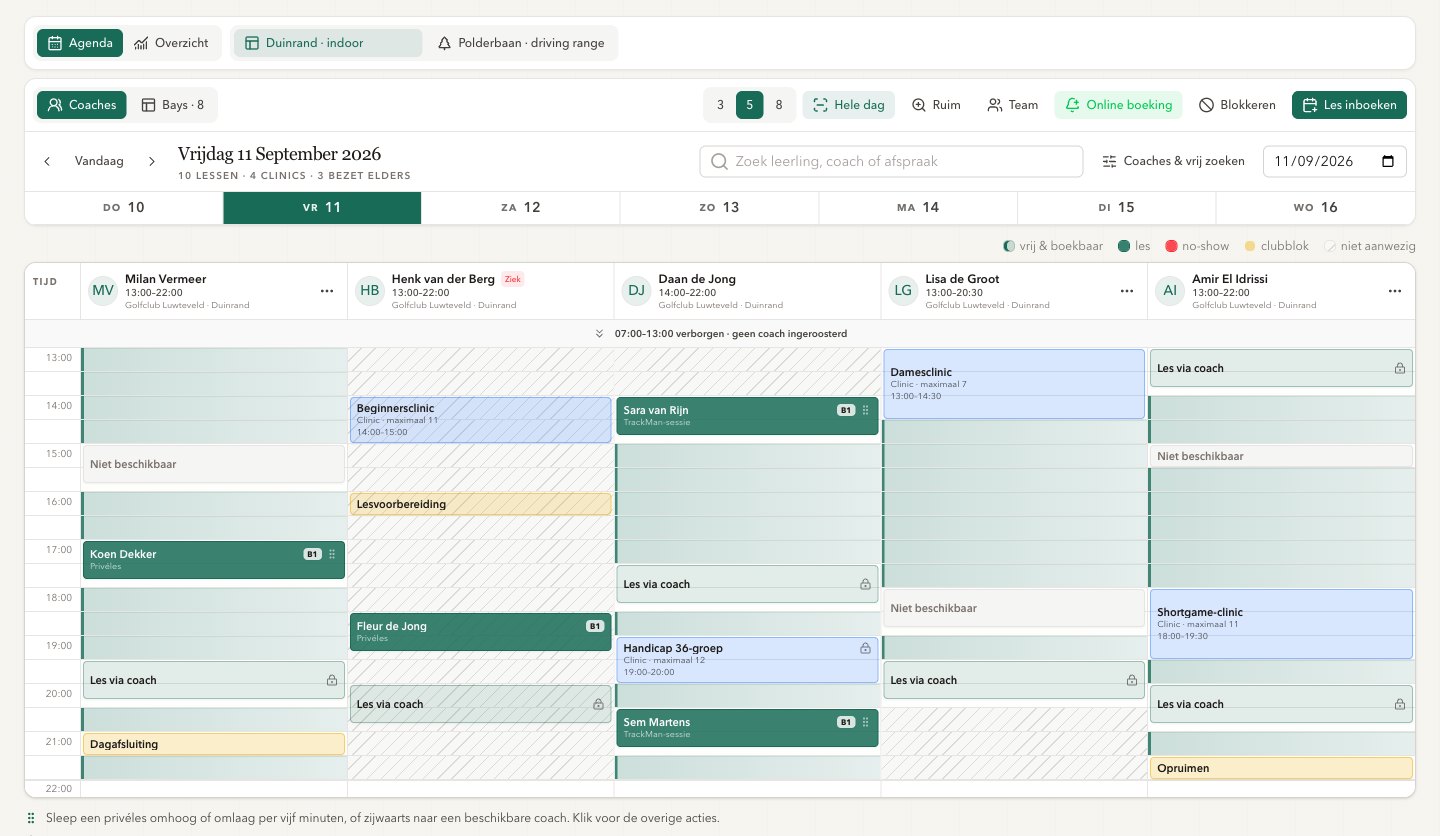This screenshot has width=1440, height=836.
Task: Open Koen Dekker Privéles appointment
Action: point(213,560)
